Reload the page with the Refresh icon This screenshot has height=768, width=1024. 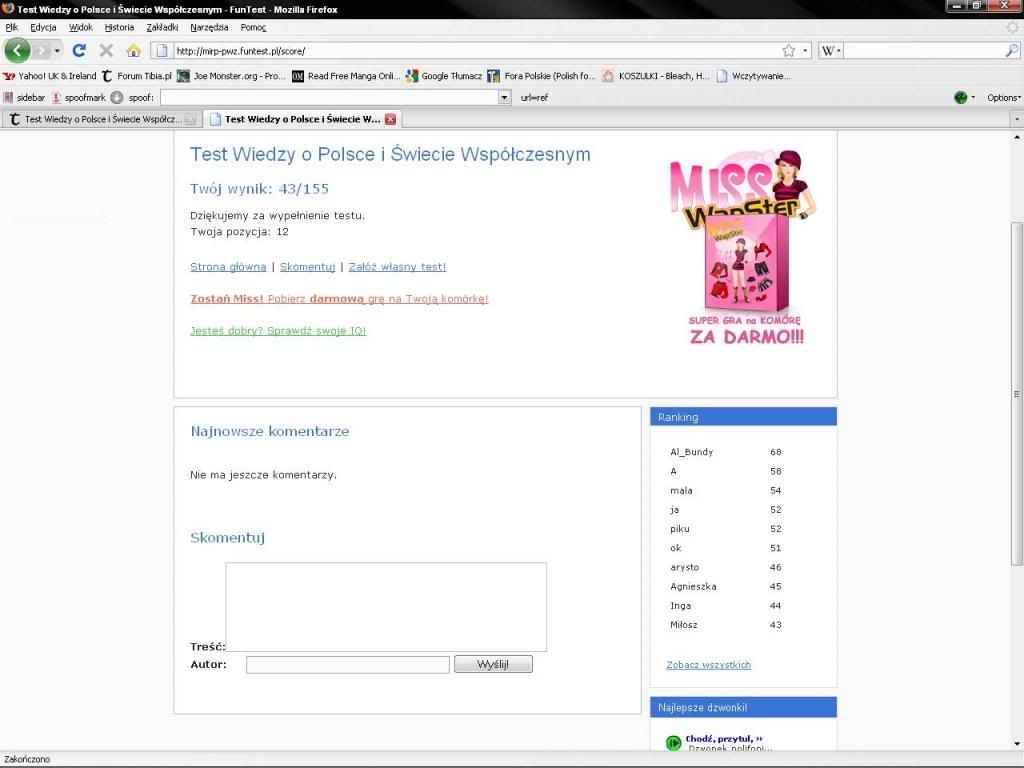[x=79, y=50]
